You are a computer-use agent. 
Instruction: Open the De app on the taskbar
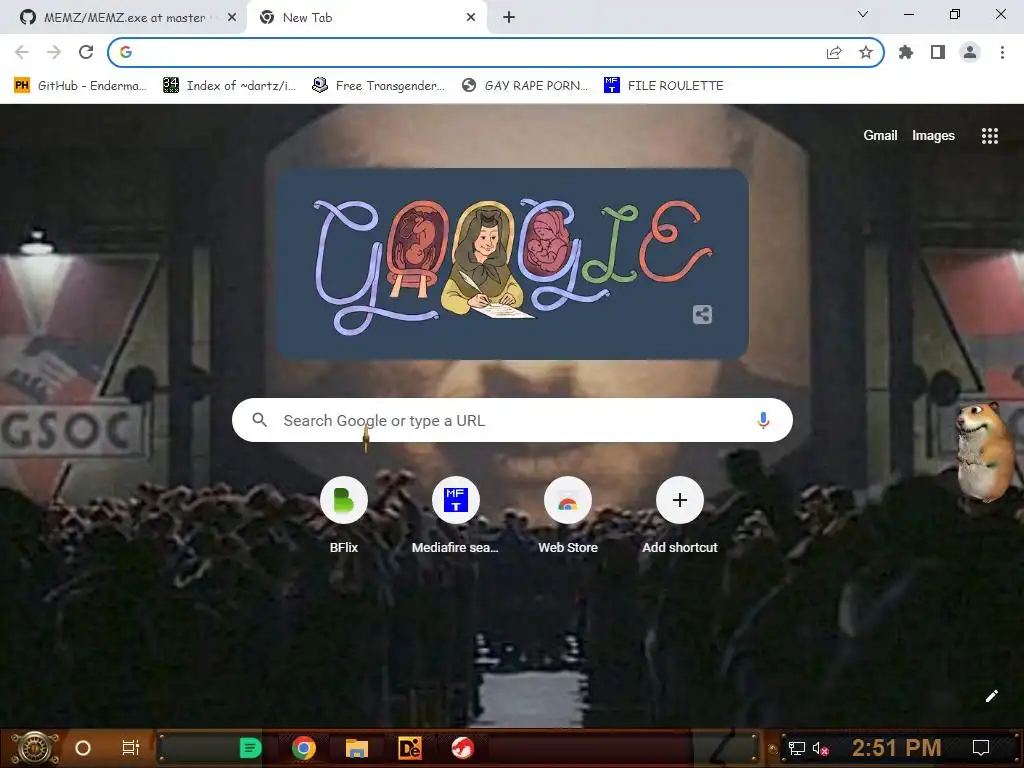coord(410,748)
